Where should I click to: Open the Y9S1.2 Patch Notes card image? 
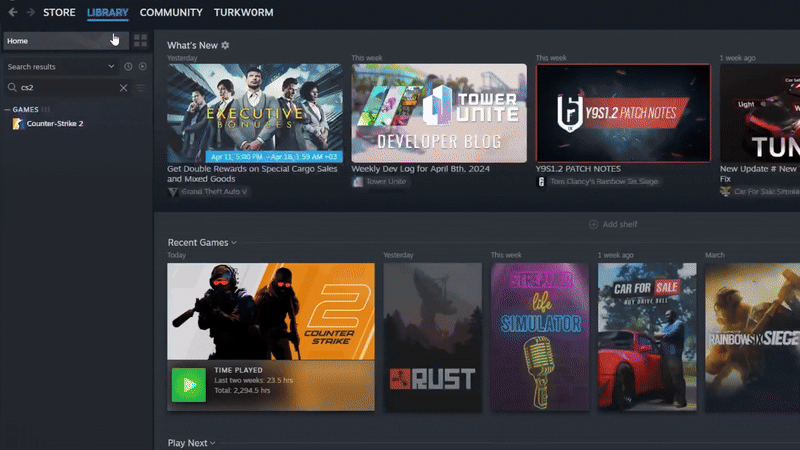[623, 113]
